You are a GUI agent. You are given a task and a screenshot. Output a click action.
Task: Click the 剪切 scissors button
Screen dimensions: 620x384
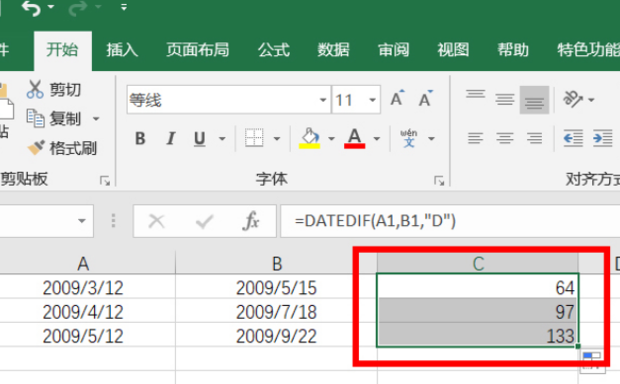pyautogui.click(x=54, y=90)
